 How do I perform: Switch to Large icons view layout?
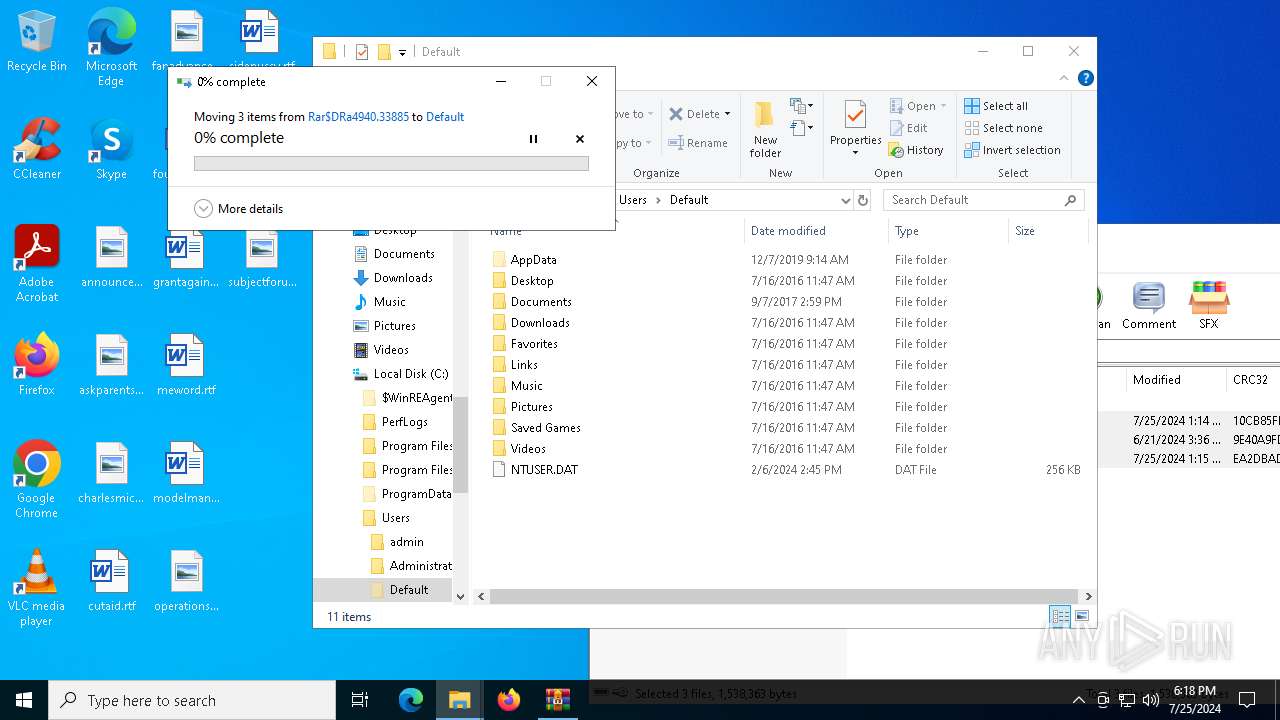1081,617
